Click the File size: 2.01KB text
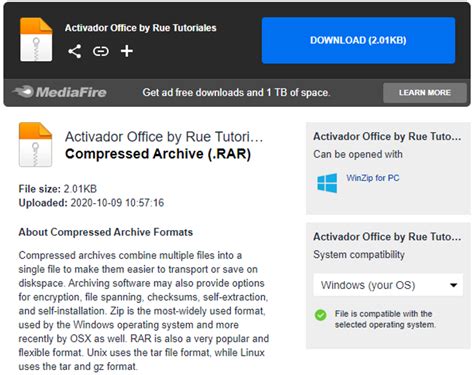Image resolution: width=474 pixels, height=375 pixels. (x=58, y=189)
